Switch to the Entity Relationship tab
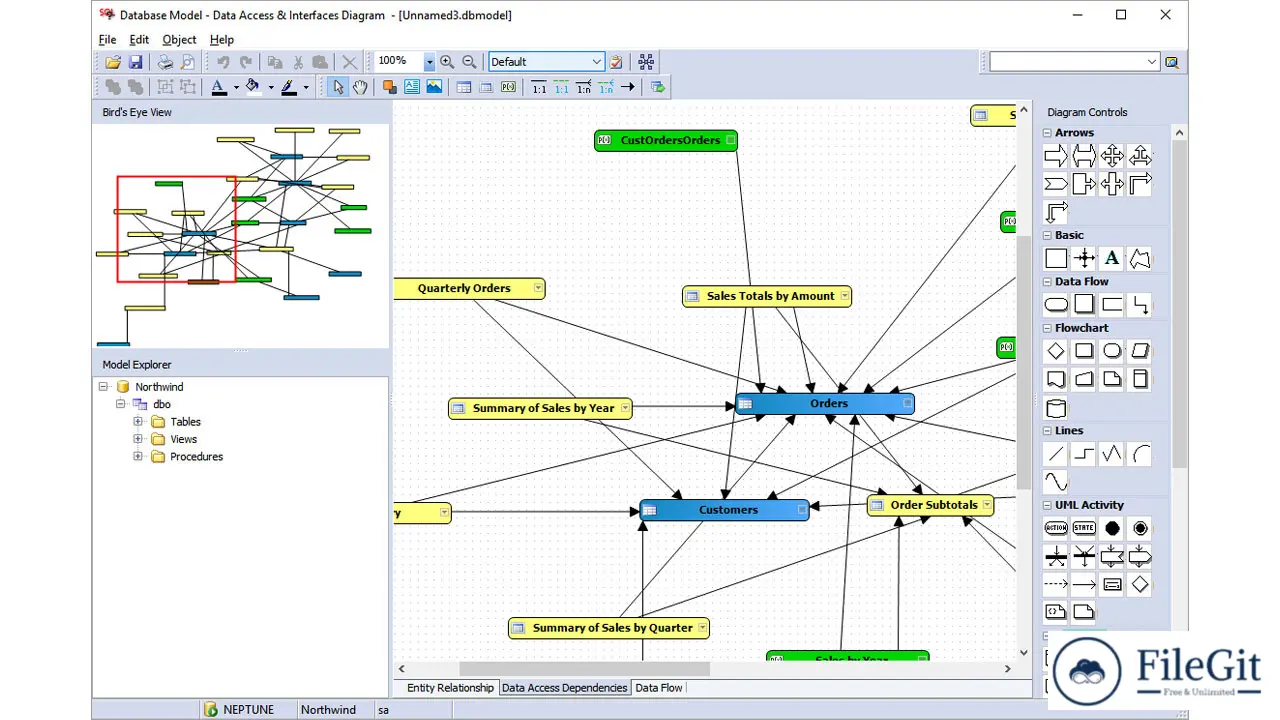Viewport: 1280px width, 720px height. point(450,688)
